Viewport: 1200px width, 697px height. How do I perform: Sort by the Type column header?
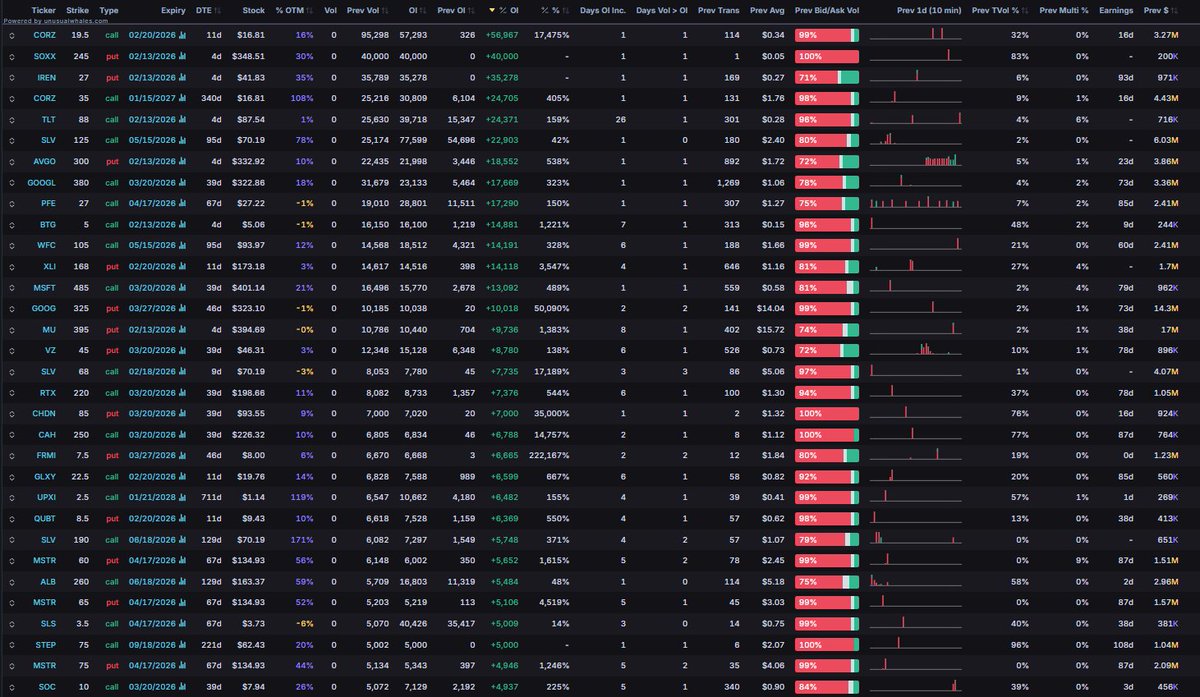click(x=109, y=10)
